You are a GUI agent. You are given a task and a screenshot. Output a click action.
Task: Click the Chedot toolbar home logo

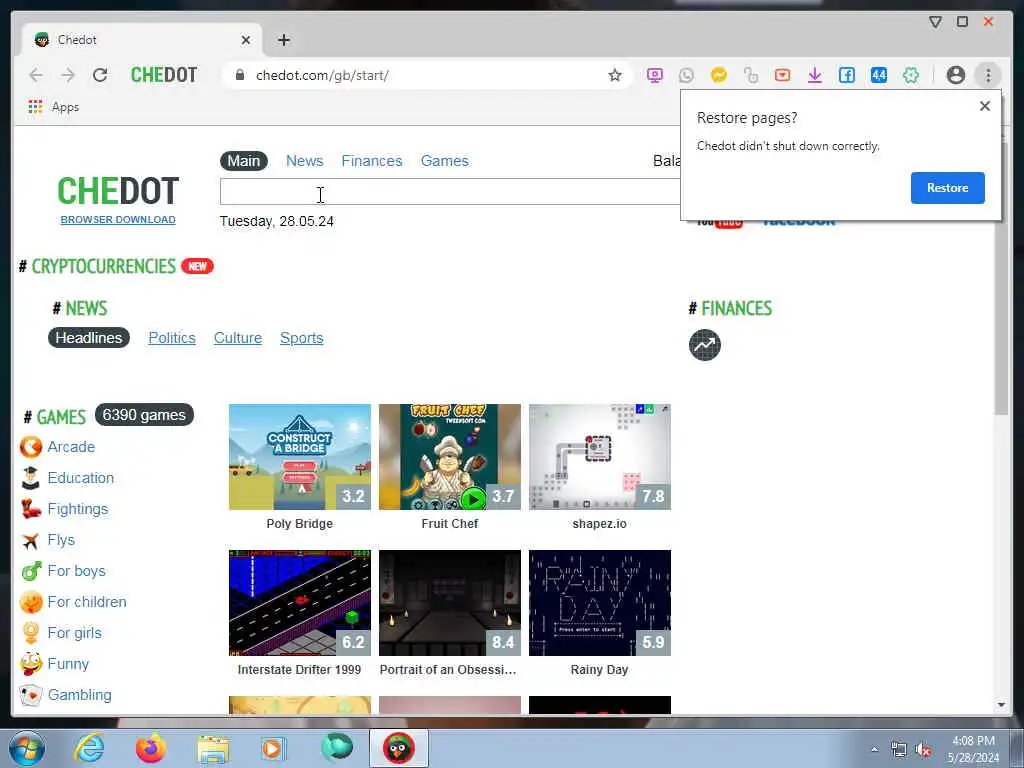164,75
